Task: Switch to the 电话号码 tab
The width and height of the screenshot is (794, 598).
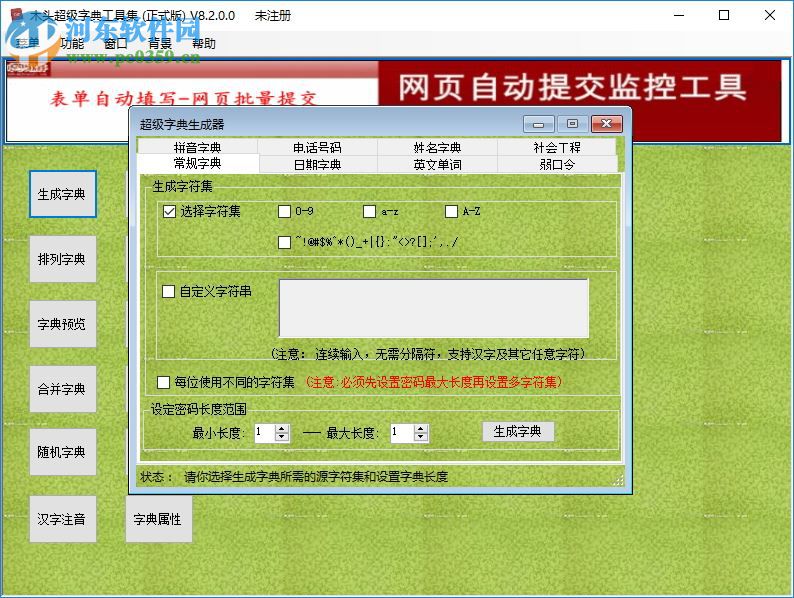Action: pyautogui.click(x=317, y=147)
